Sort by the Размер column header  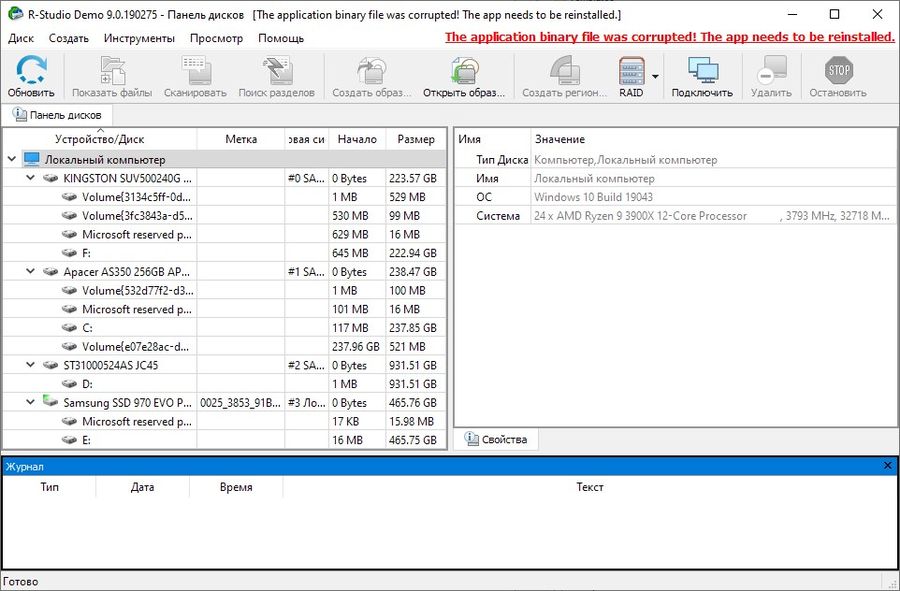pyautogui.click(x=415, y=139)
